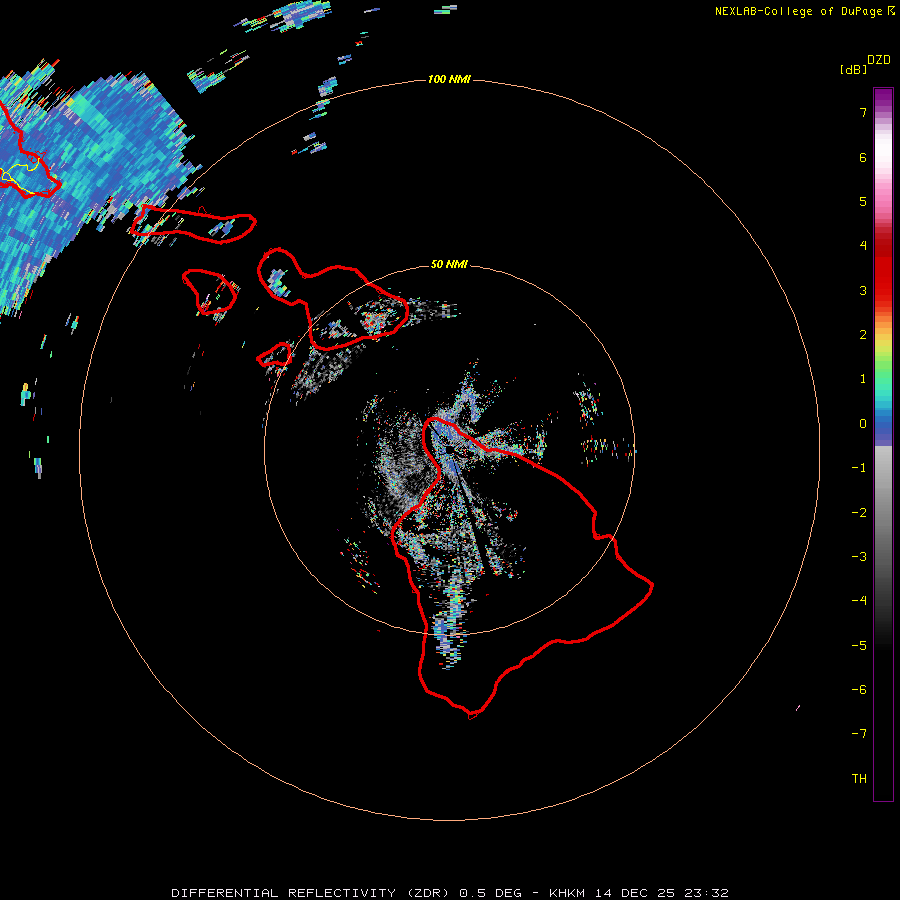Click the [dB] units label
The width and height of the screenshot is (900, 900).
[x=854, y=69]
